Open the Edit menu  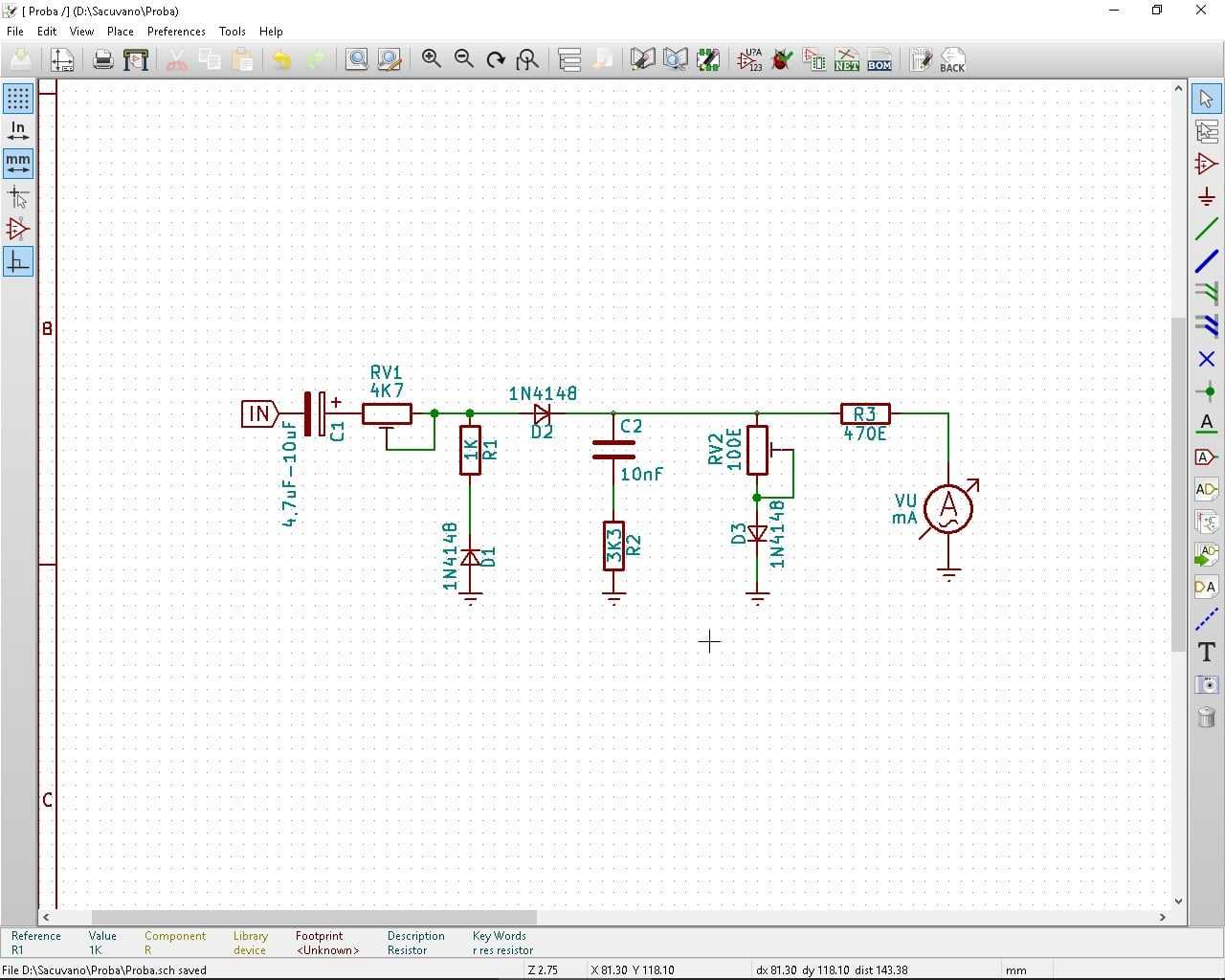[47, 32]
